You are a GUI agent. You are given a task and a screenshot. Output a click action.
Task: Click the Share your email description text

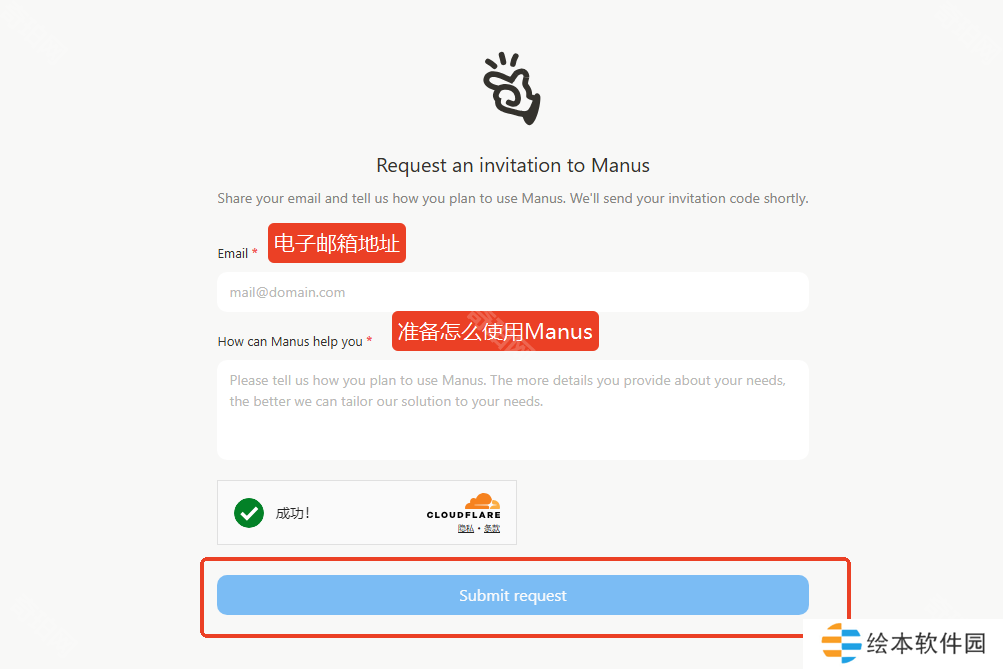(513, 199)
